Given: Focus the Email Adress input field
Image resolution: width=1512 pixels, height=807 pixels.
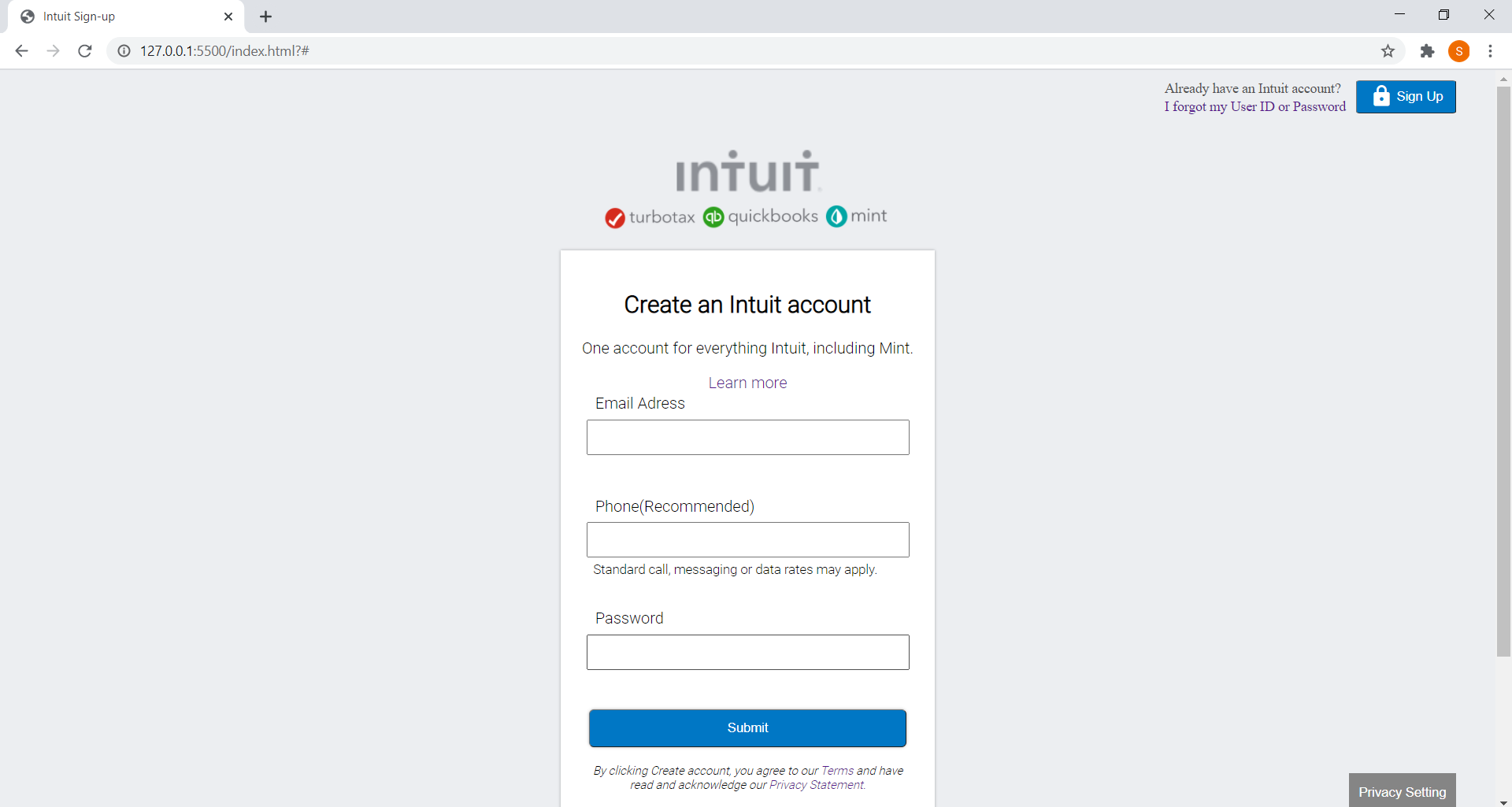Looking at the screenshot, I should [x=747, y=437].
